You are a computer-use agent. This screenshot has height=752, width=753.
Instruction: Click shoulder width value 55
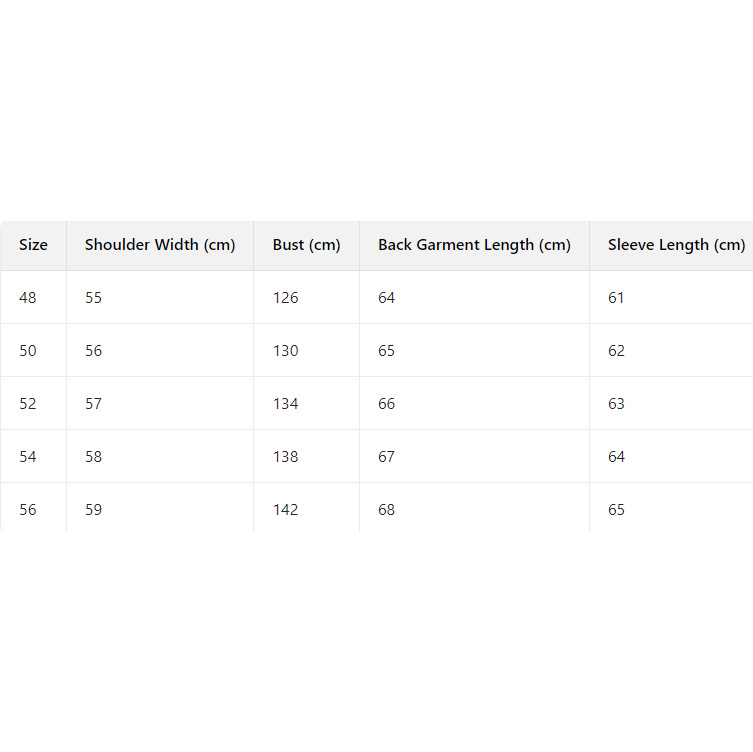[x=94, y=298]
